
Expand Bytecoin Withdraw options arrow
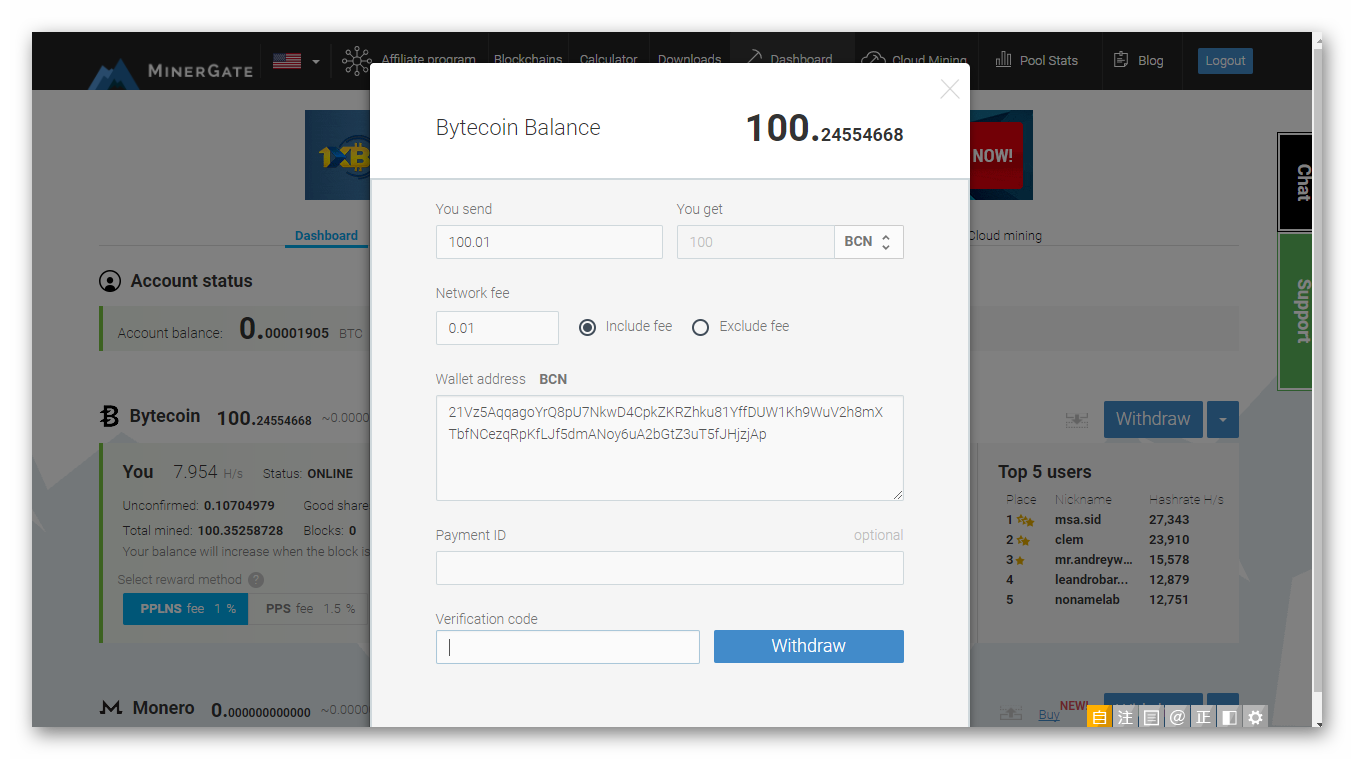(x=1222, y=420)
